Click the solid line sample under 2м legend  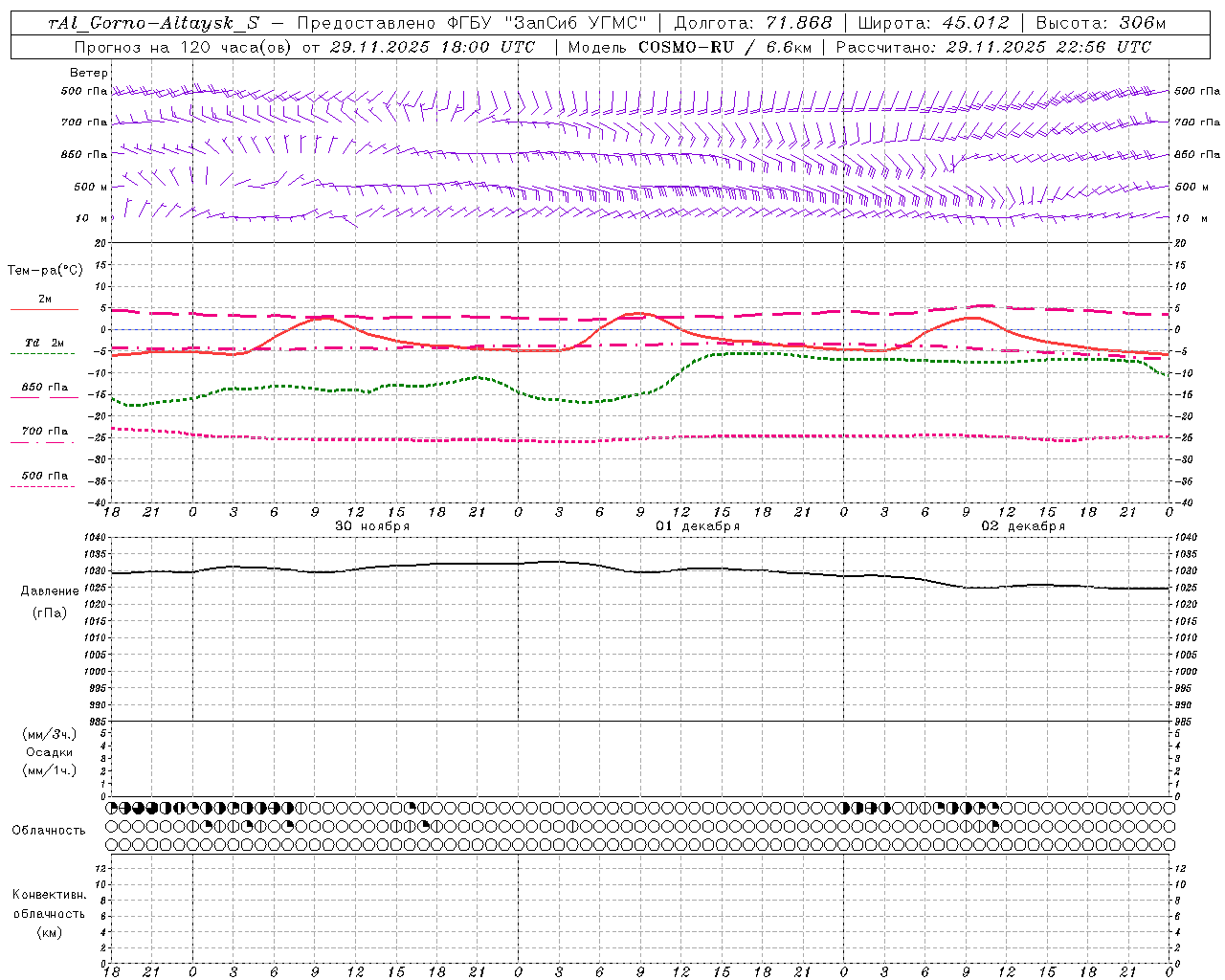pos(44,309)
